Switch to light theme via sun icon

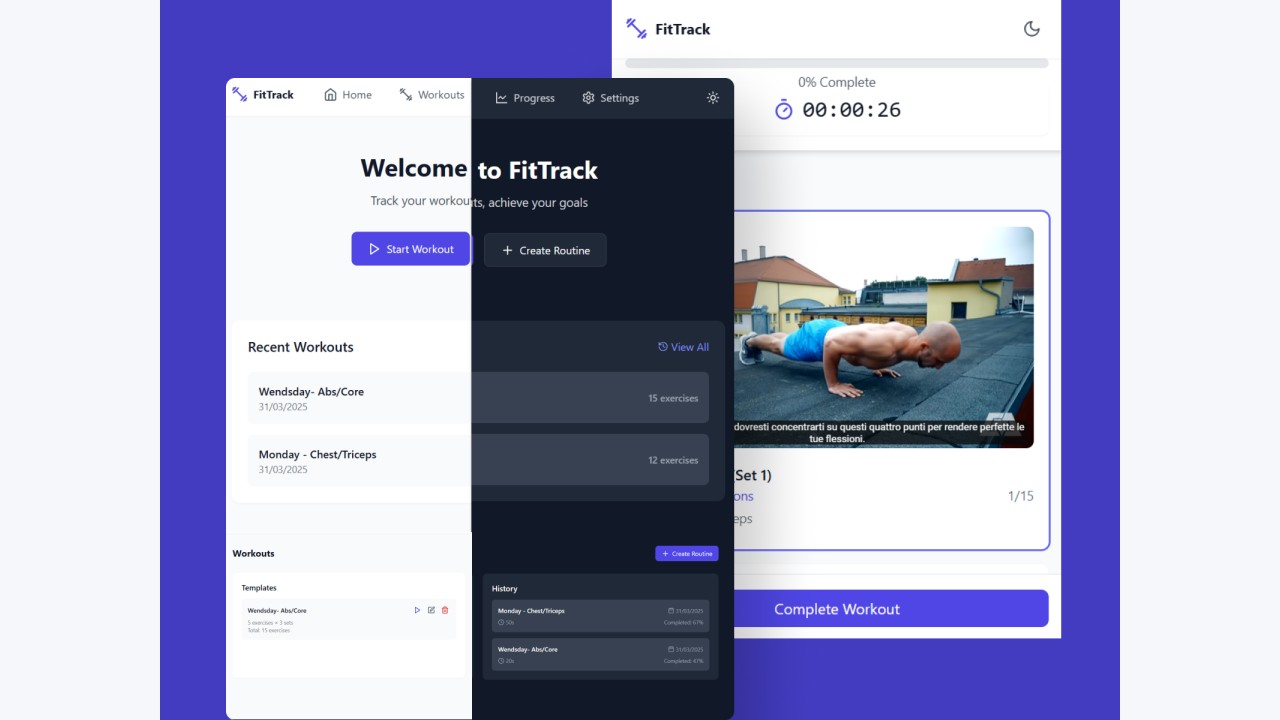pos(712,98)
